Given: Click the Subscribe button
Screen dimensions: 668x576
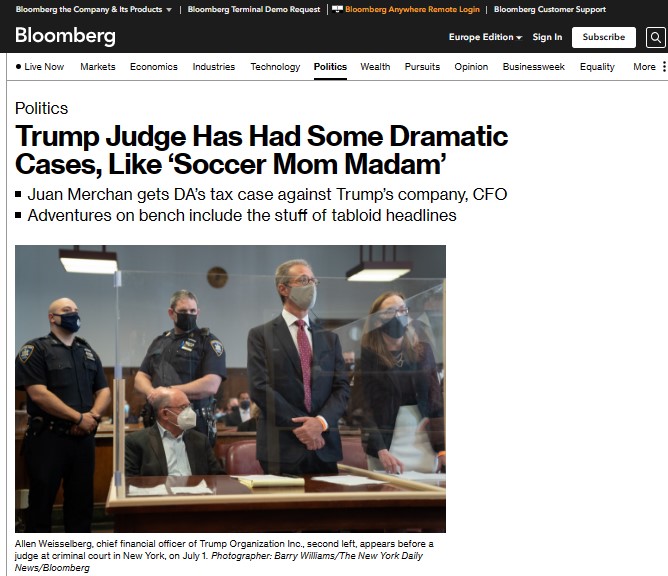Looking at the screenshot, I should (604, 37).
